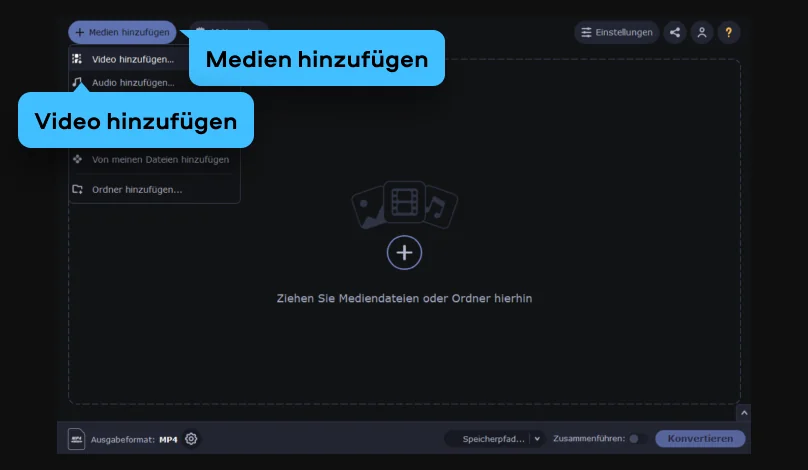Click the round plus add-files button

405,253
